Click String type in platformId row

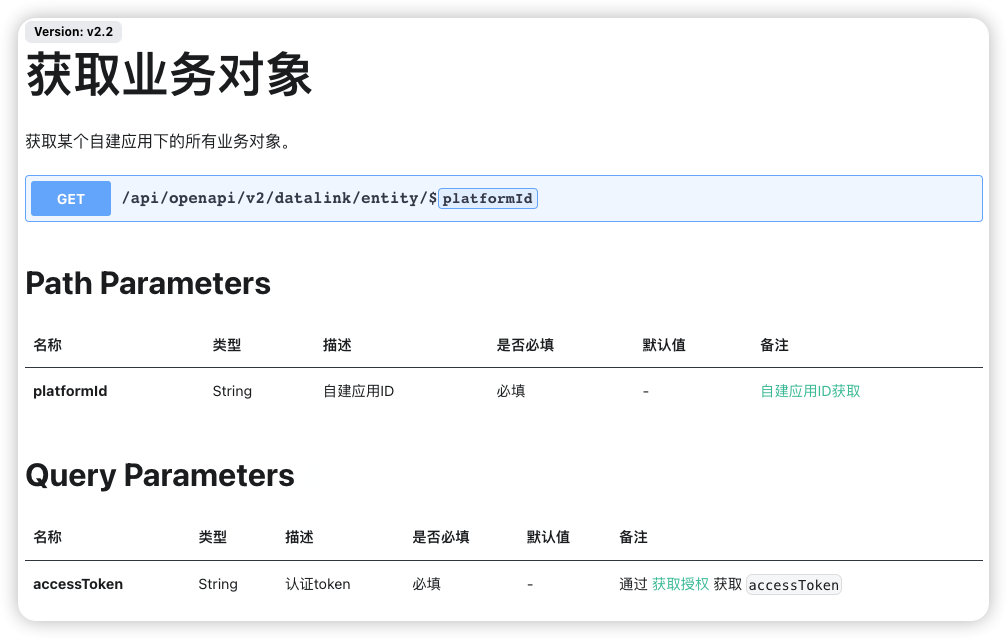[x=232, y=391]
